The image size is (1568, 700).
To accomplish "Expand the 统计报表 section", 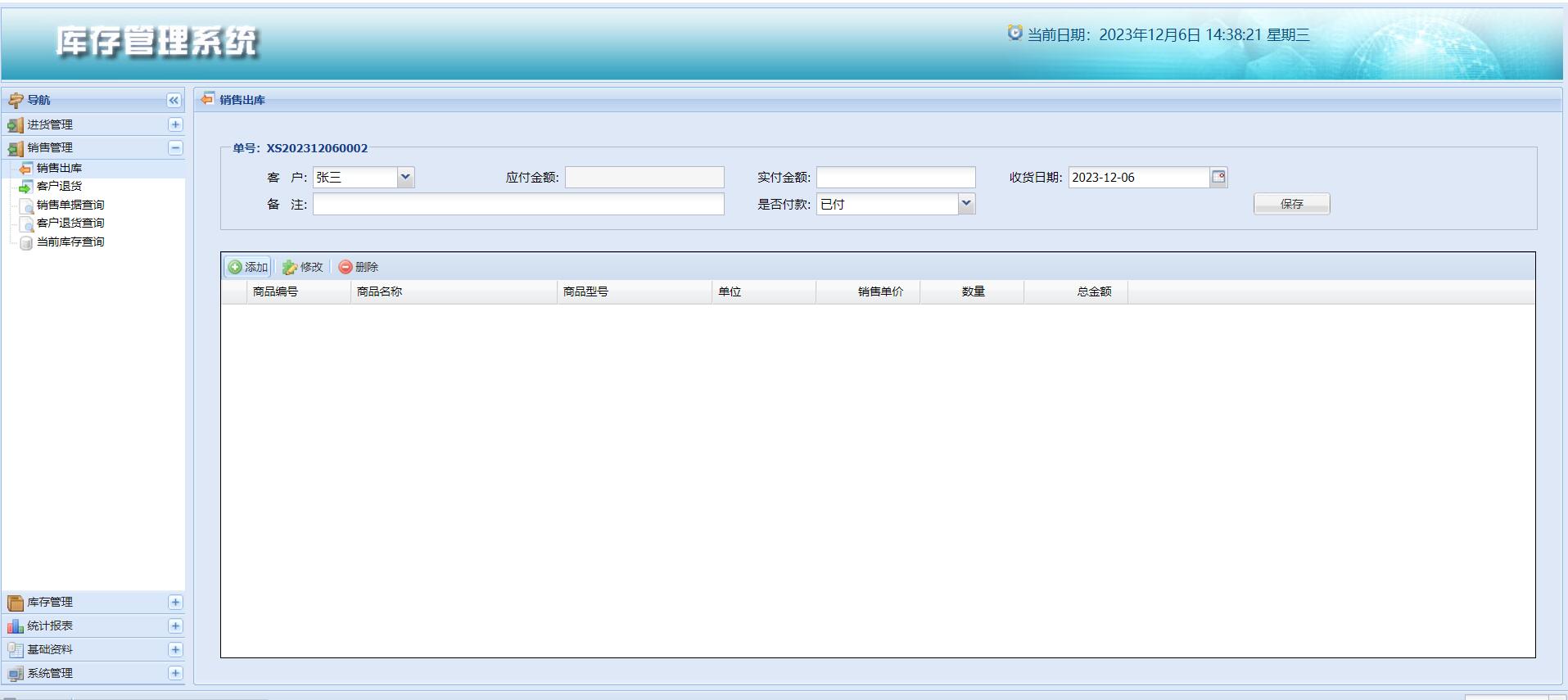I will pos(175,626).
